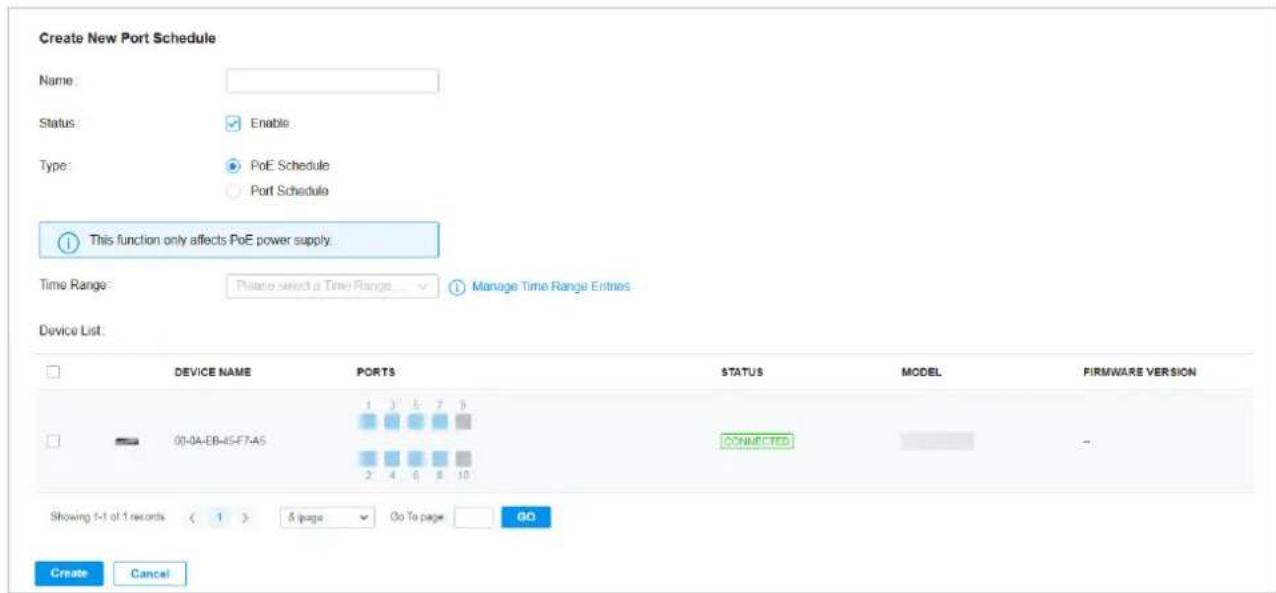Select port 5 of the switch
Image resolution: width=1276 pixels, height=593 pixels.
tap(415, 422)
